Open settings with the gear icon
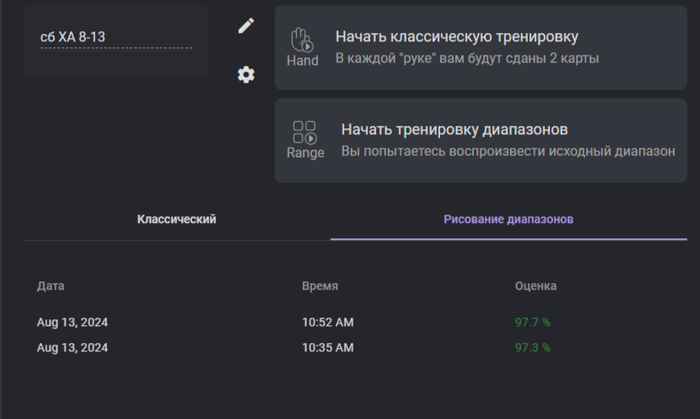Image resolution: width=700 pixels, height=419 pixels. coord(246,75)
